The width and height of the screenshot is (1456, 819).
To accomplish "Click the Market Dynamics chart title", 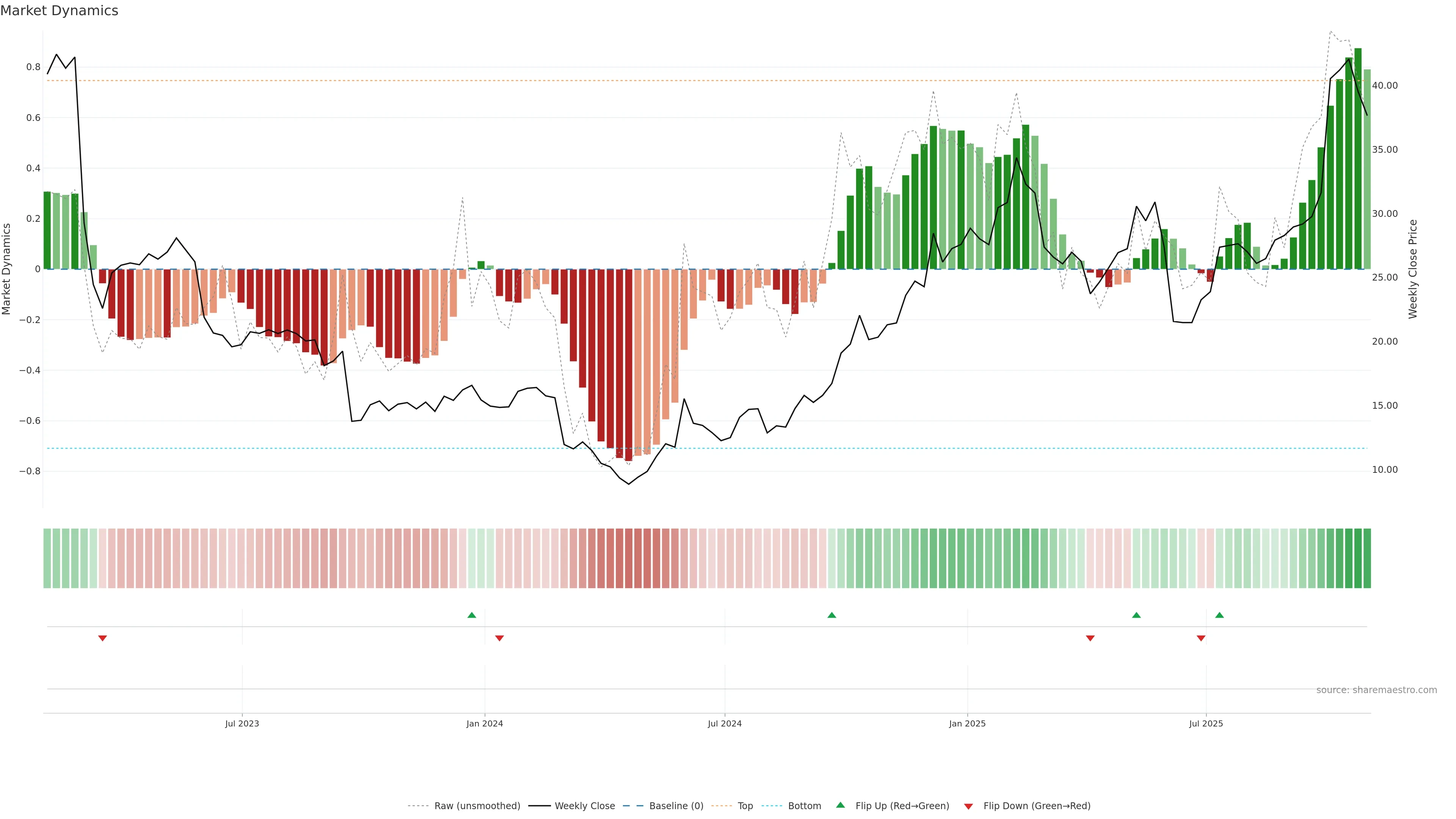I will pos(60,11).
